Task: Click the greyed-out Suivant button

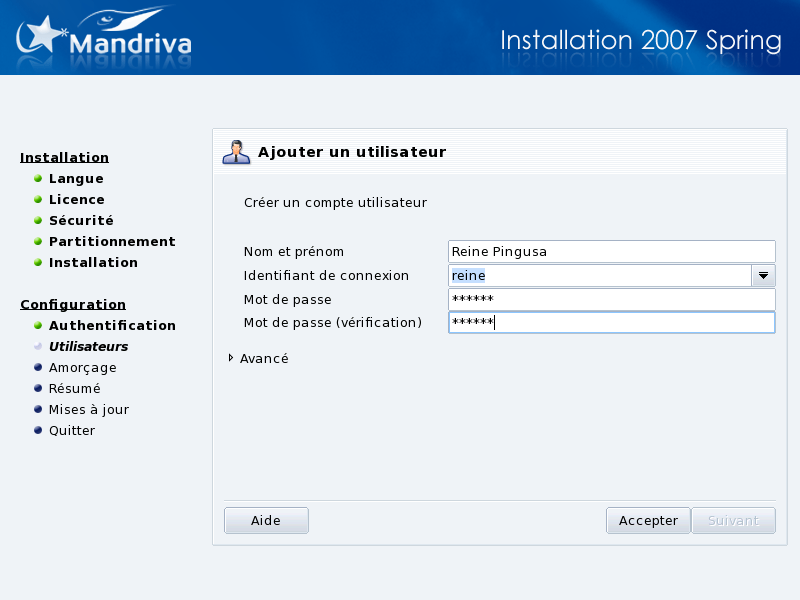Action: click(733, 521)
